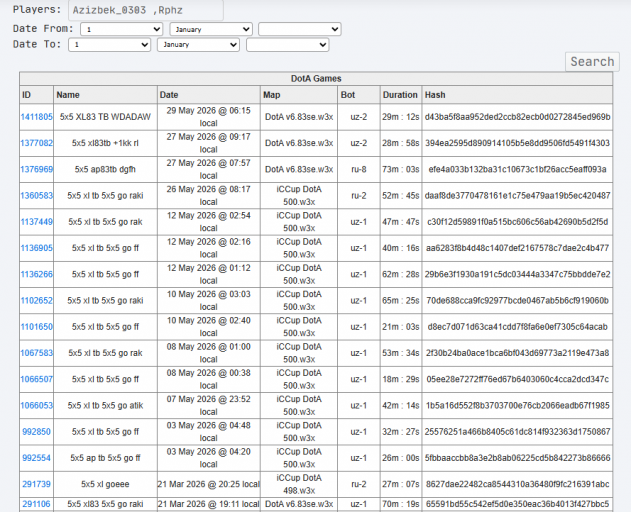The height and width of the screenshot is (512, 631).
Task: Click date '27 May 2026 @ 09:17 local'
Action: 208,143
